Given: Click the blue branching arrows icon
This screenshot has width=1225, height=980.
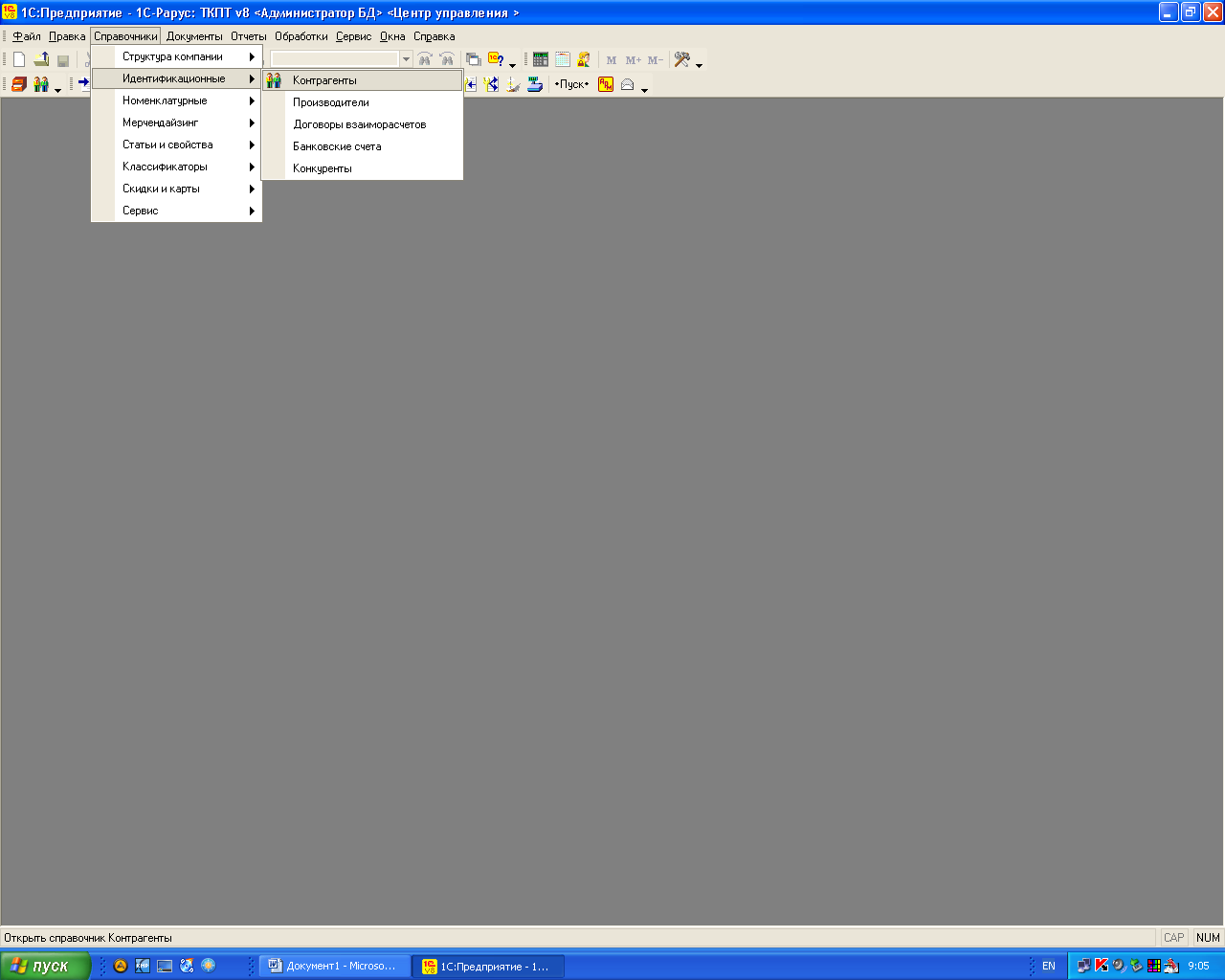Looking at the screenshot, I should pos(492,84).
